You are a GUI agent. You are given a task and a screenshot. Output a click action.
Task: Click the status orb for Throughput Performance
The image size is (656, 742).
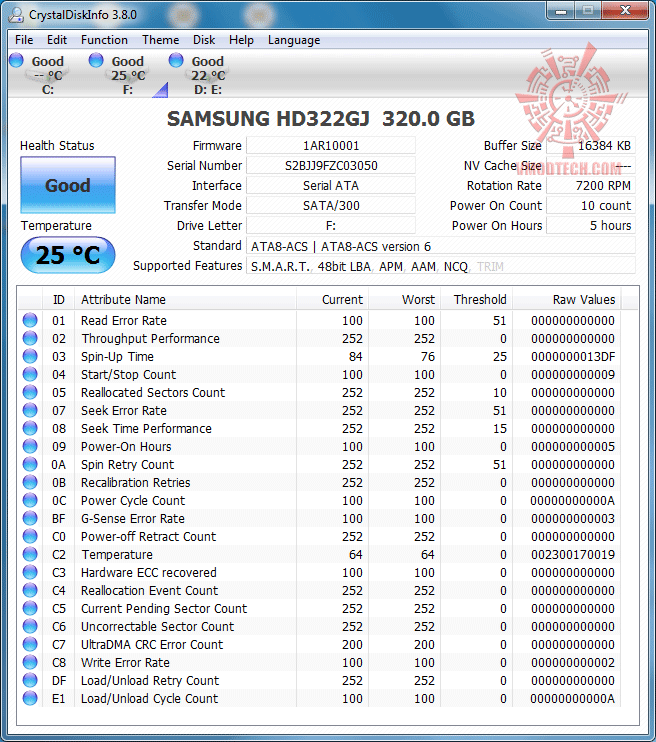coord(30,338)
